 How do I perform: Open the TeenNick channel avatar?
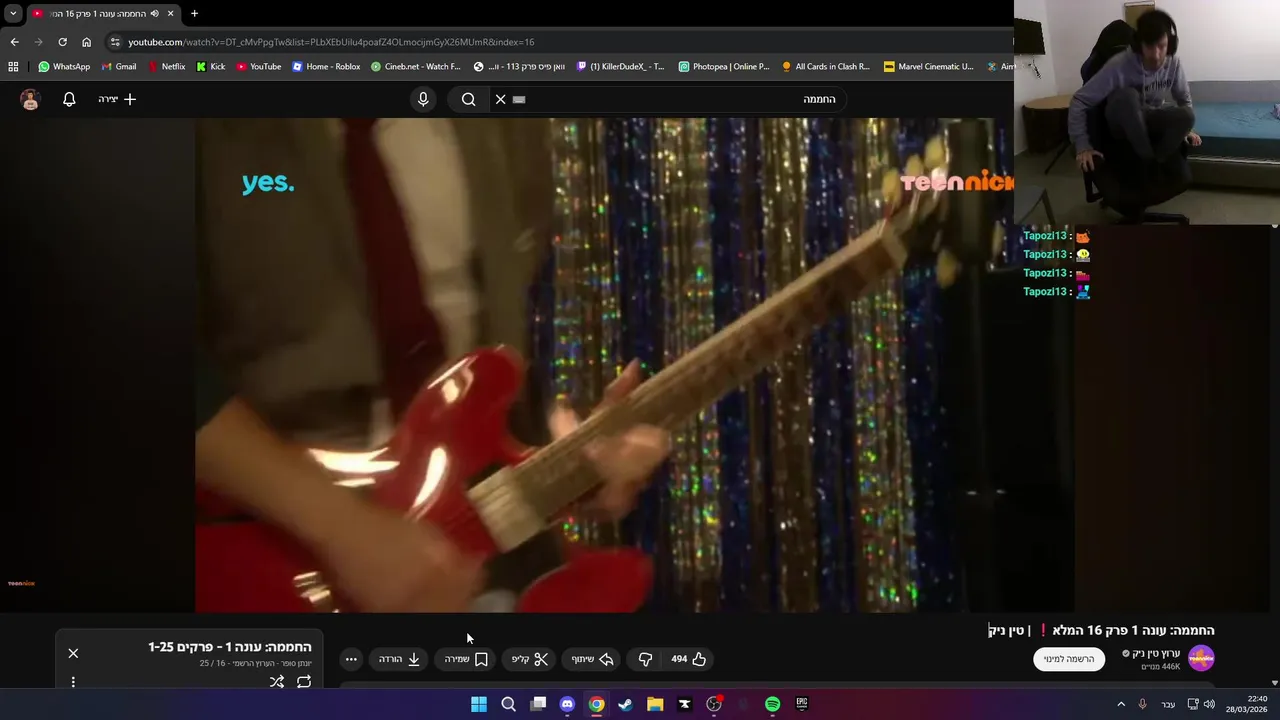click(1201, 659)
